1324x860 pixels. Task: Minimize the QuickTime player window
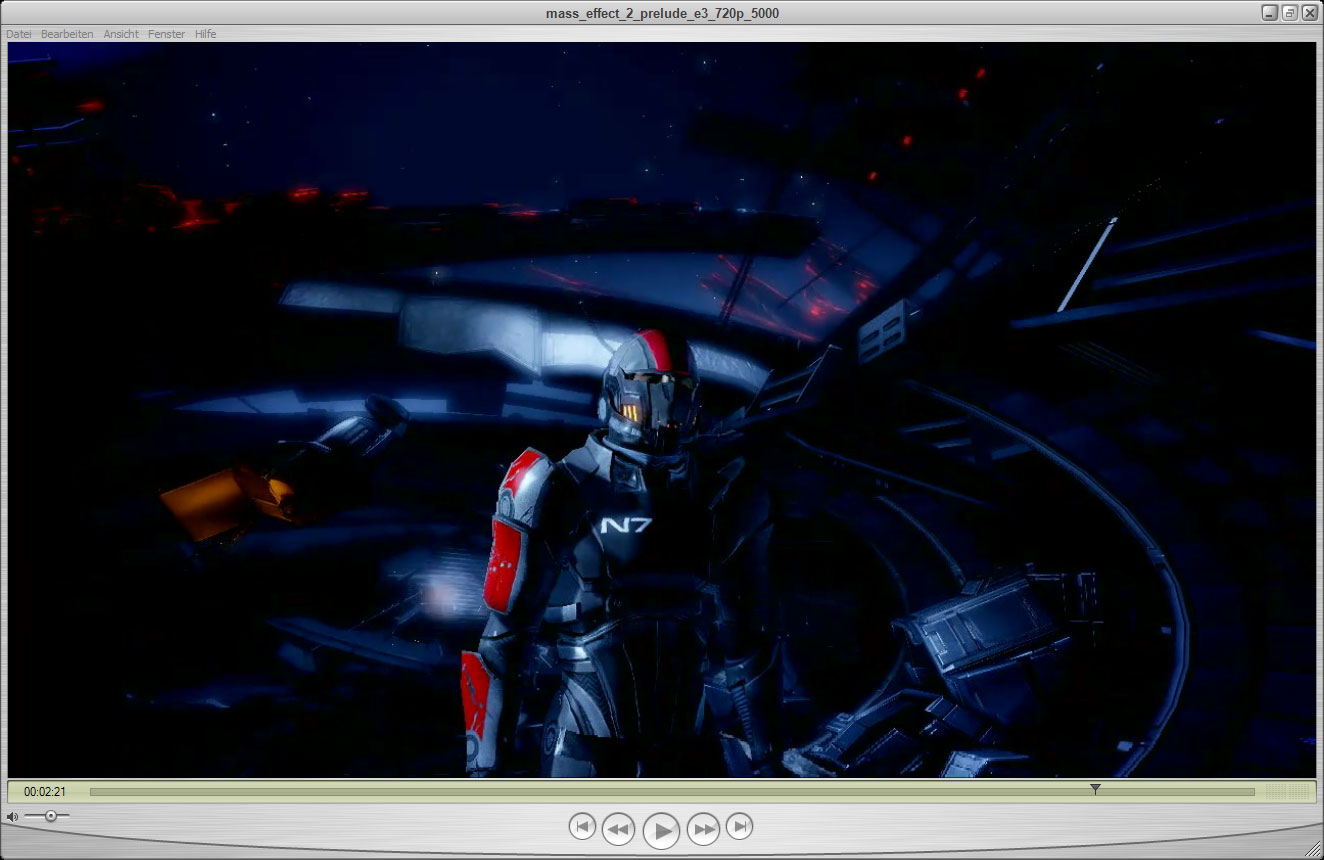coord(1270,13)
